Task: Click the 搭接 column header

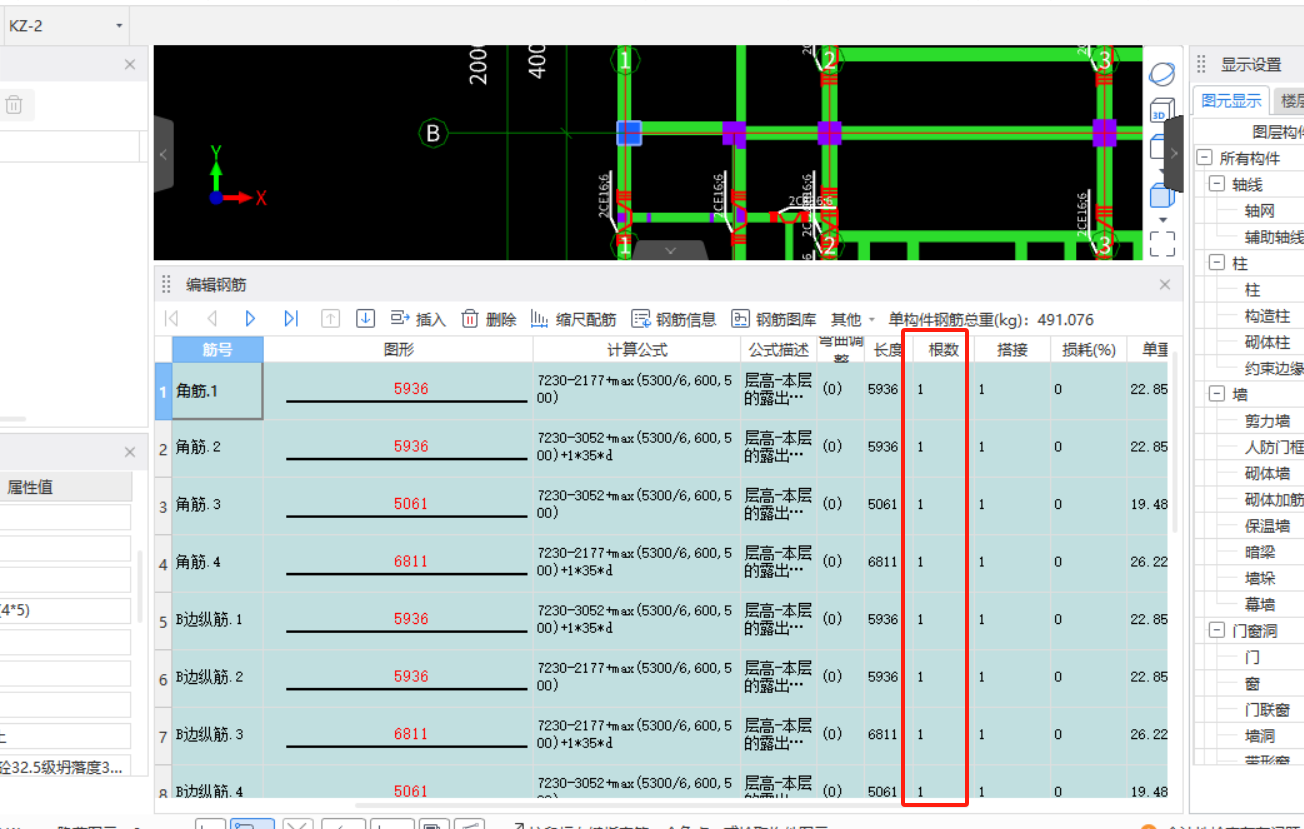Action: [x=1012, y=349]
